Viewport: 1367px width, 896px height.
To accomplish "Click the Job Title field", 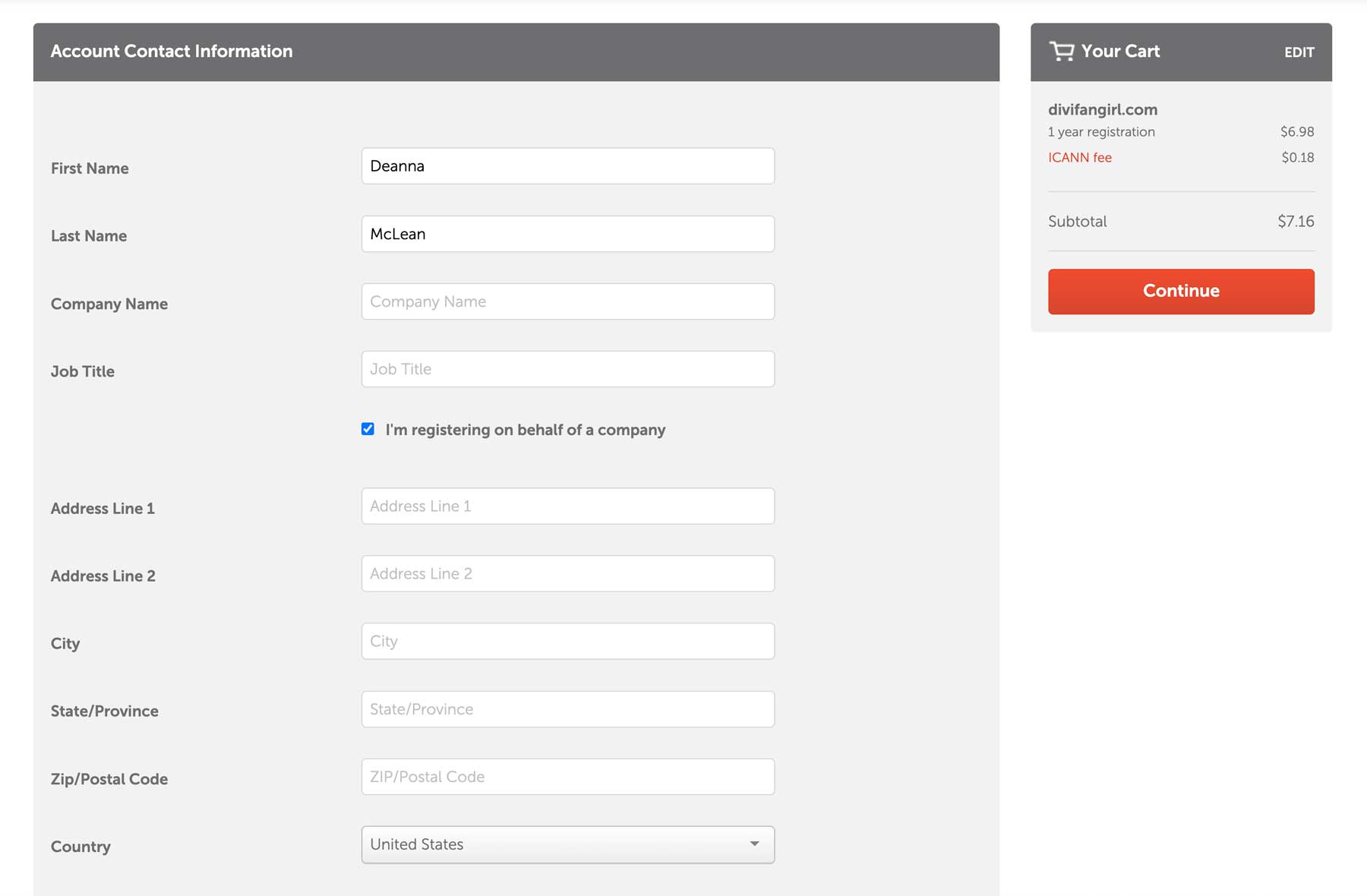I will tap(567, 369).
